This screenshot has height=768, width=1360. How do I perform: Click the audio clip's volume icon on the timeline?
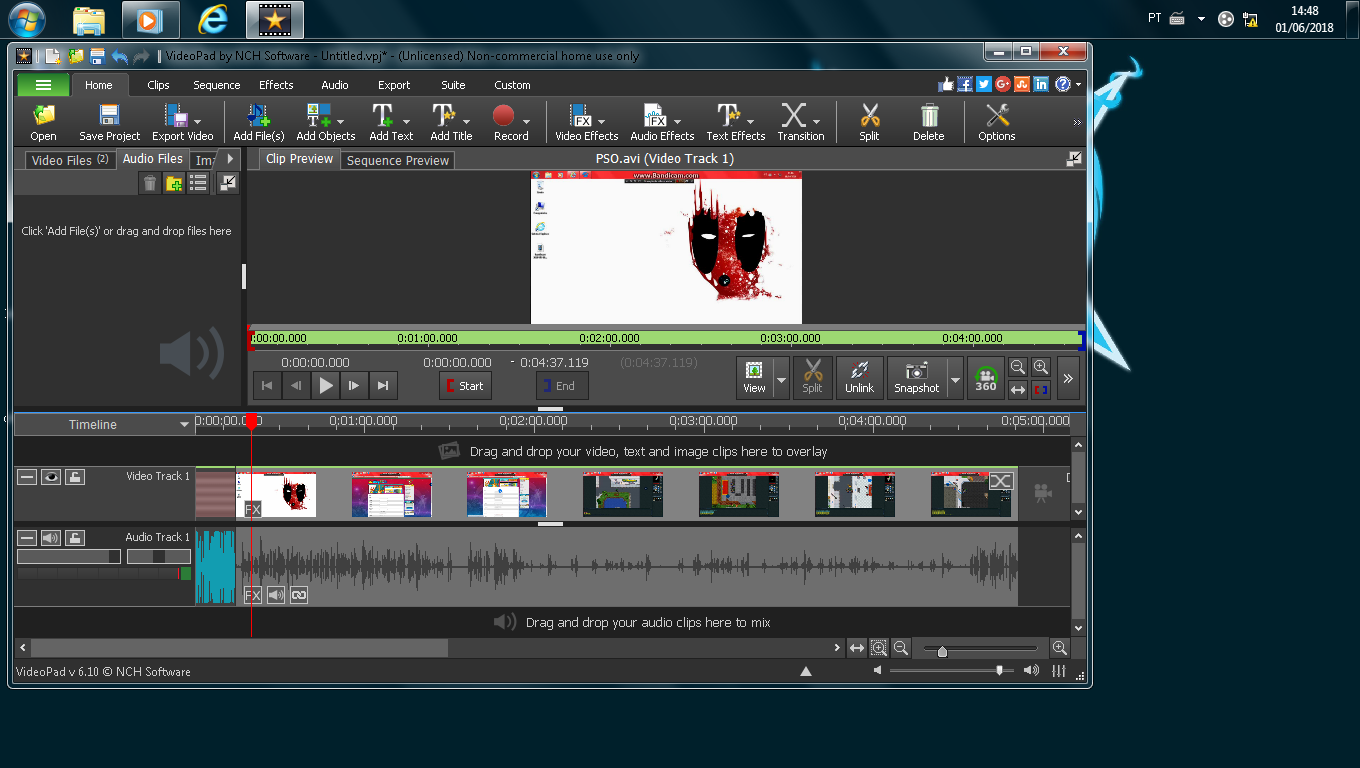(x=275, y=595)
